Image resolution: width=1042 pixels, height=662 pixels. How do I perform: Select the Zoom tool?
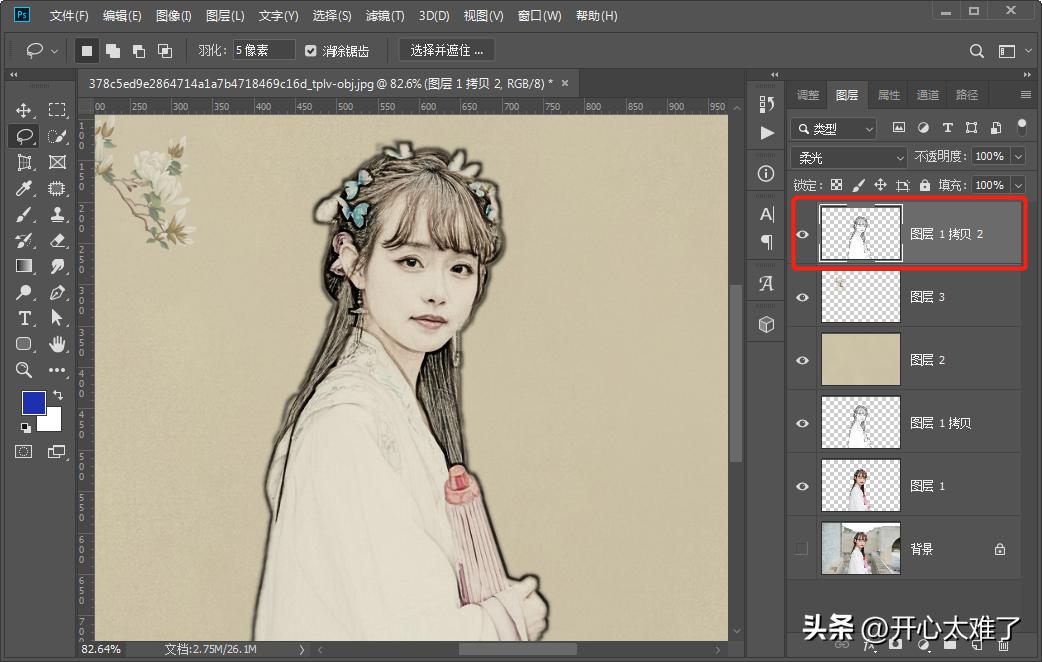click(x=23, y=370)
